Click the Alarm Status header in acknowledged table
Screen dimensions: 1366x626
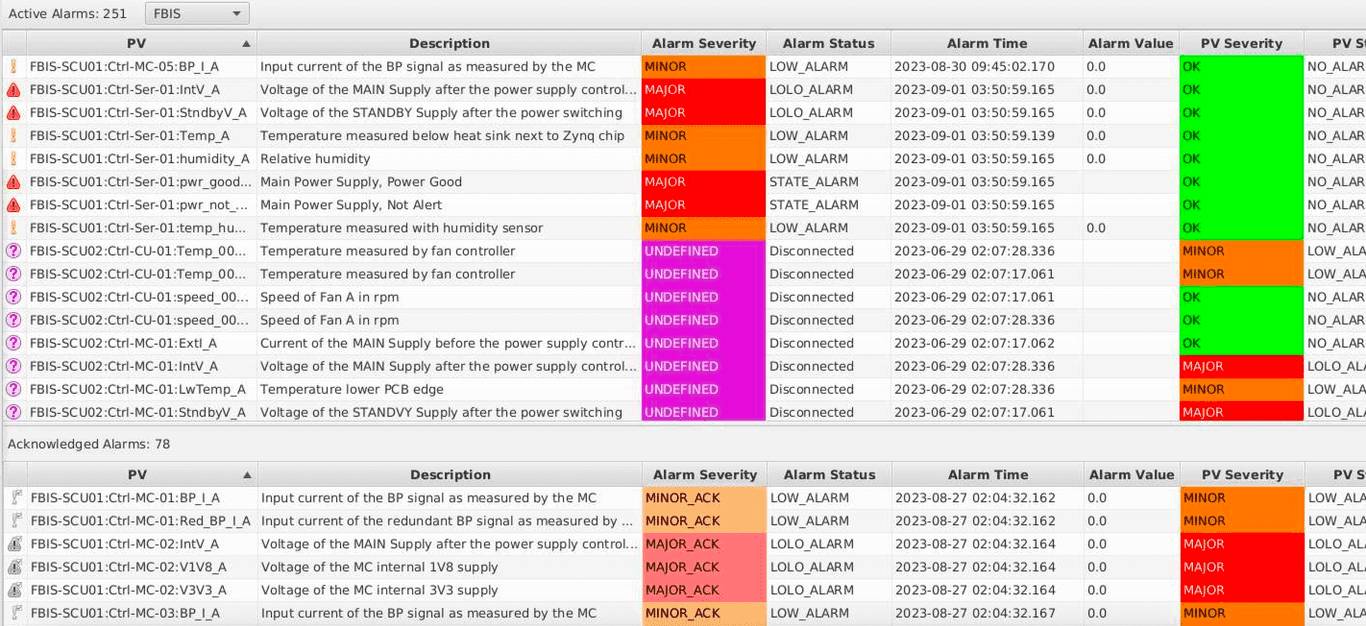(x=829, y=475)
